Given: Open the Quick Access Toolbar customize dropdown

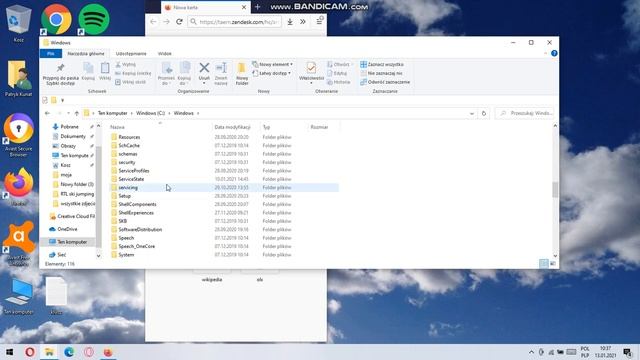Looking at the screenshot, I should (x=62, y=100).
